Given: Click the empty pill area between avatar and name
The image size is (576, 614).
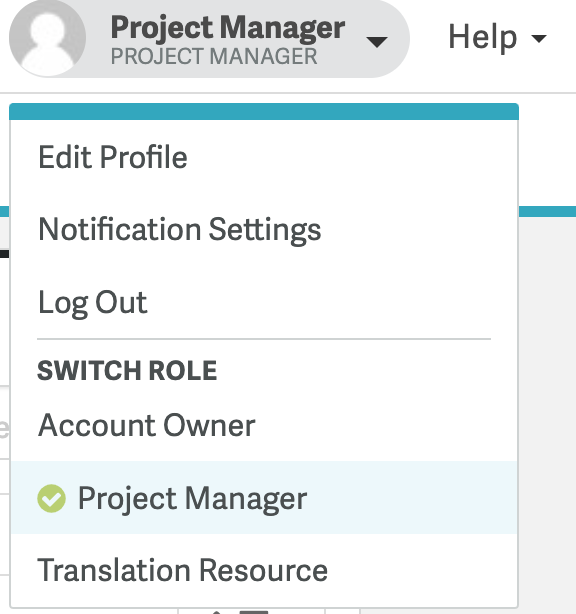Looking at the screenshot, I should 98,38.
